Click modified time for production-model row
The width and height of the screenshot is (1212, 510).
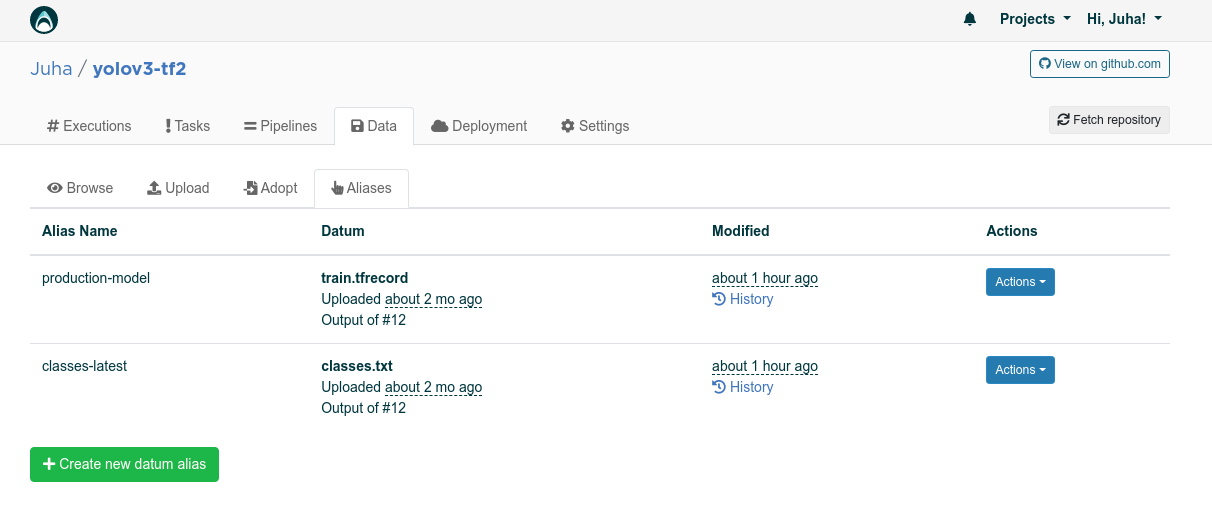tap(765, 278)
